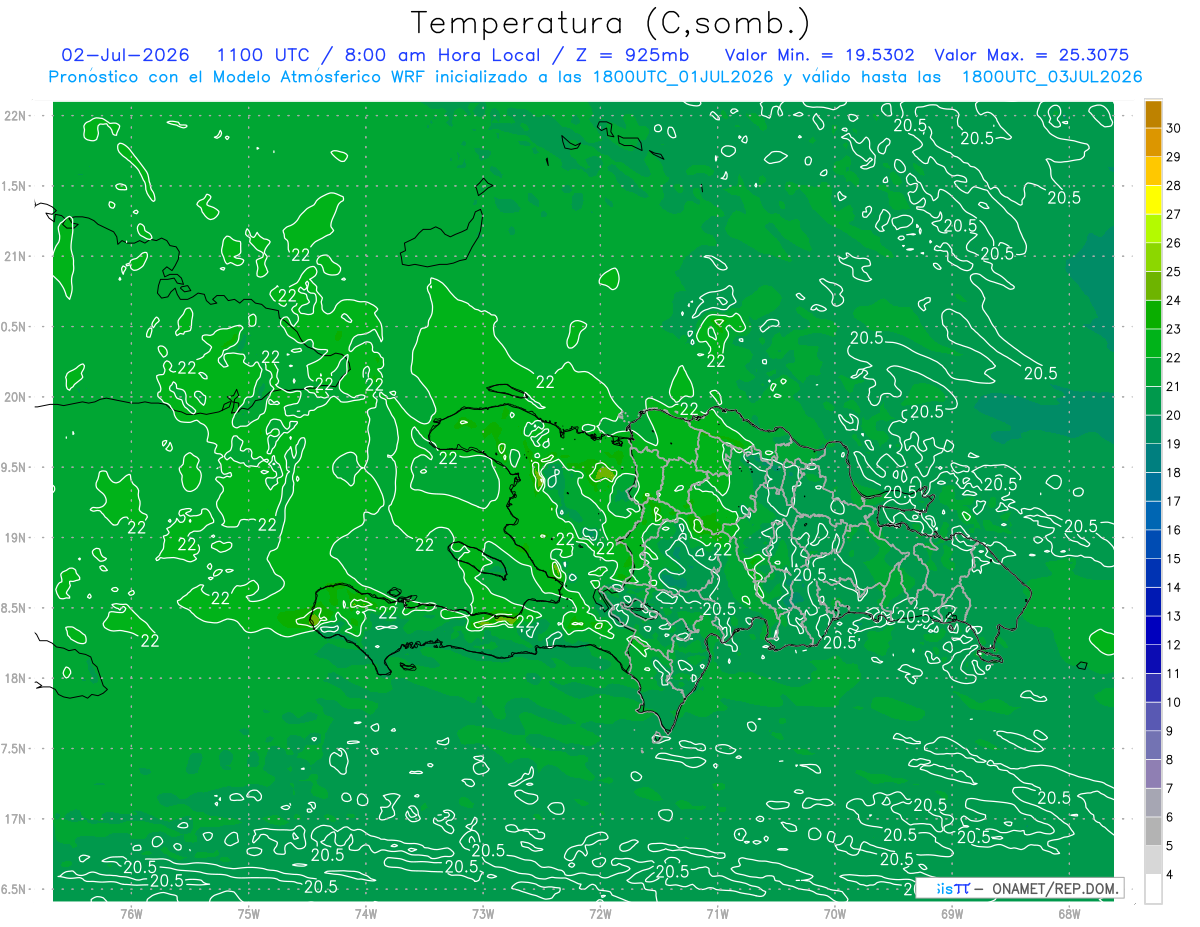Image resolution: width=1200 pixels, height=927 pixels.
Task: Click the "73W" longitude axis label
Action: point(483,912)
